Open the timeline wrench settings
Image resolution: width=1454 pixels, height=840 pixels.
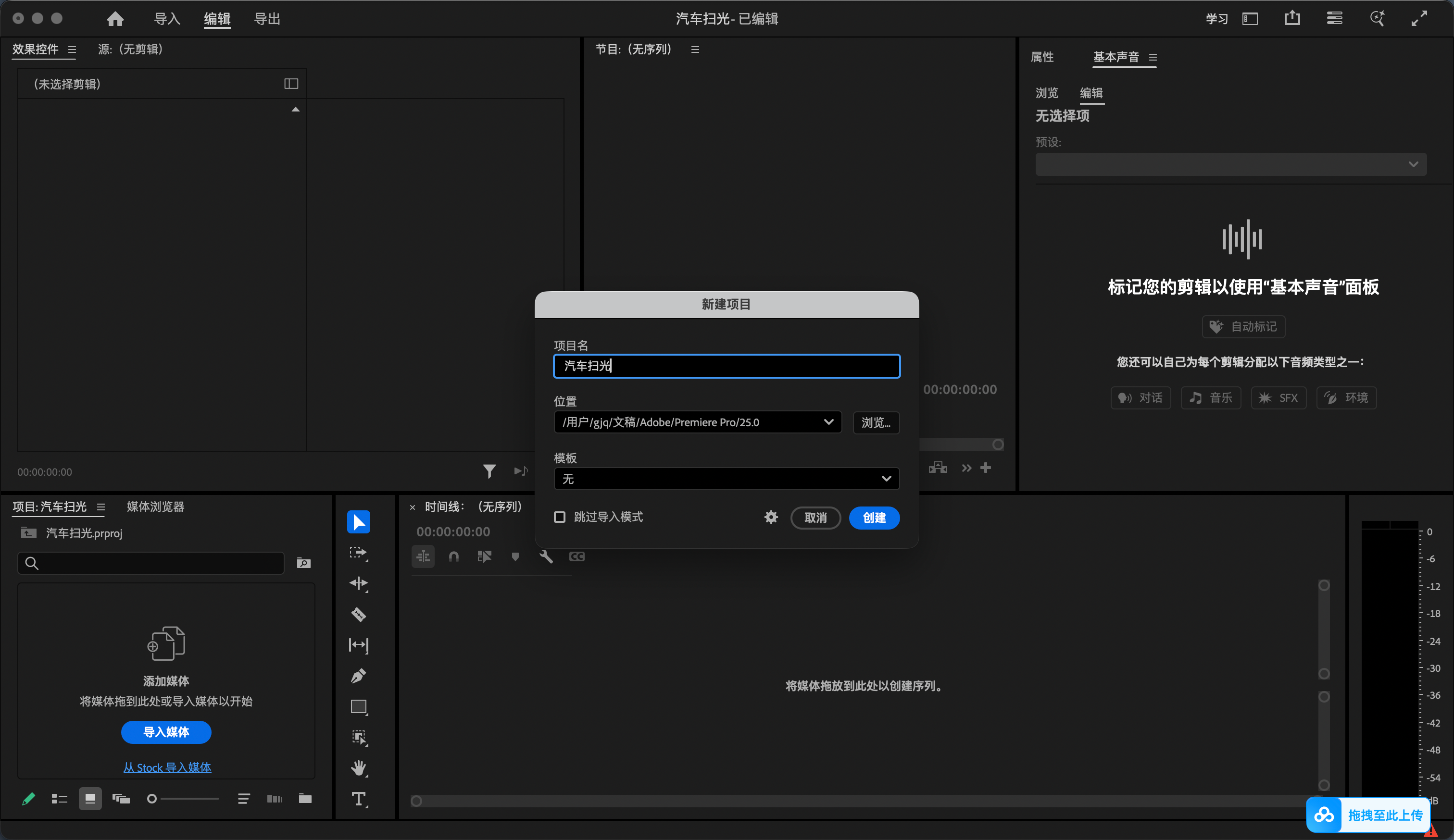546,556
